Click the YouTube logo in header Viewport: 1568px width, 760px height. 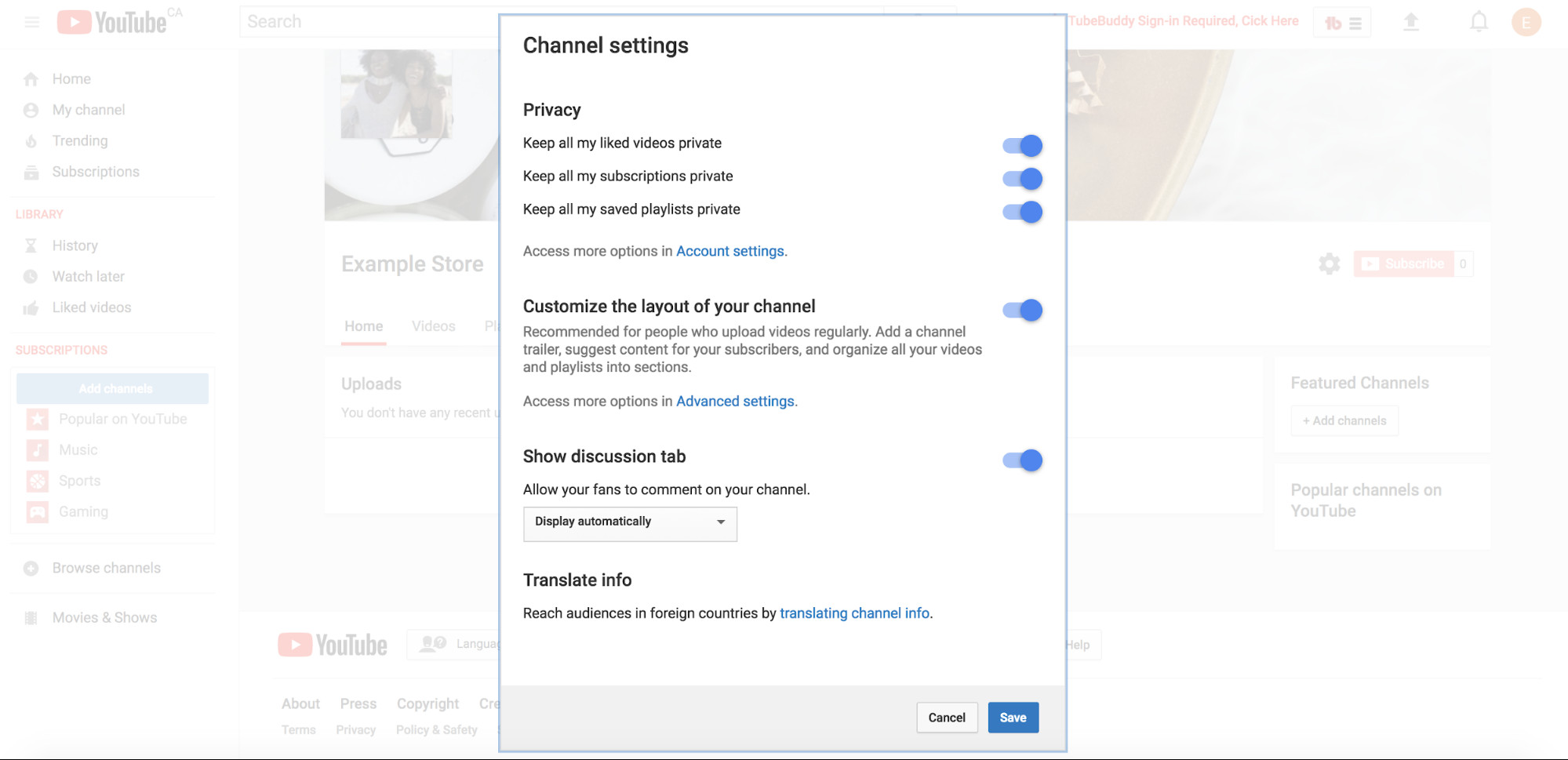click(113, 22)
